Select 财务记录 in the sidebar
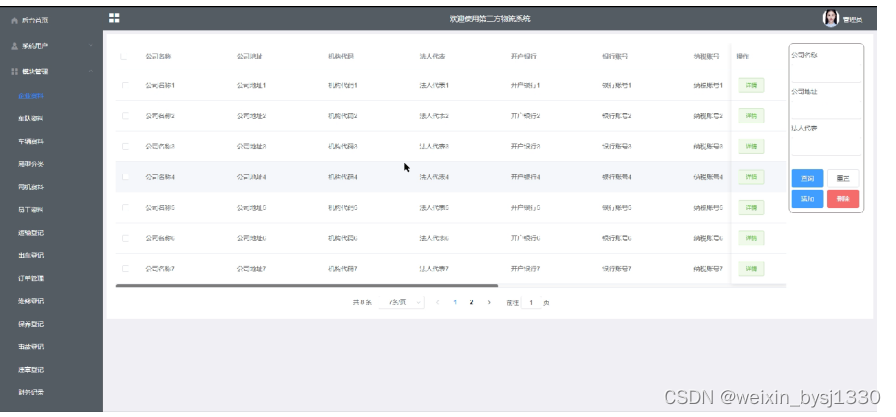This screenshot has width=896, height=417. (31, 392)
